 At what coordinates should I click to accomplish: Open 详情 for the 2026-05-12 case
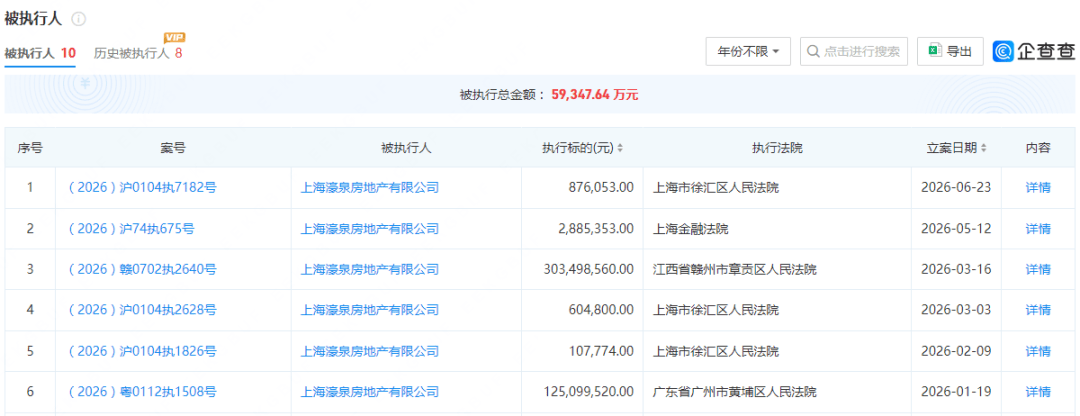(x=1038, y=228)
